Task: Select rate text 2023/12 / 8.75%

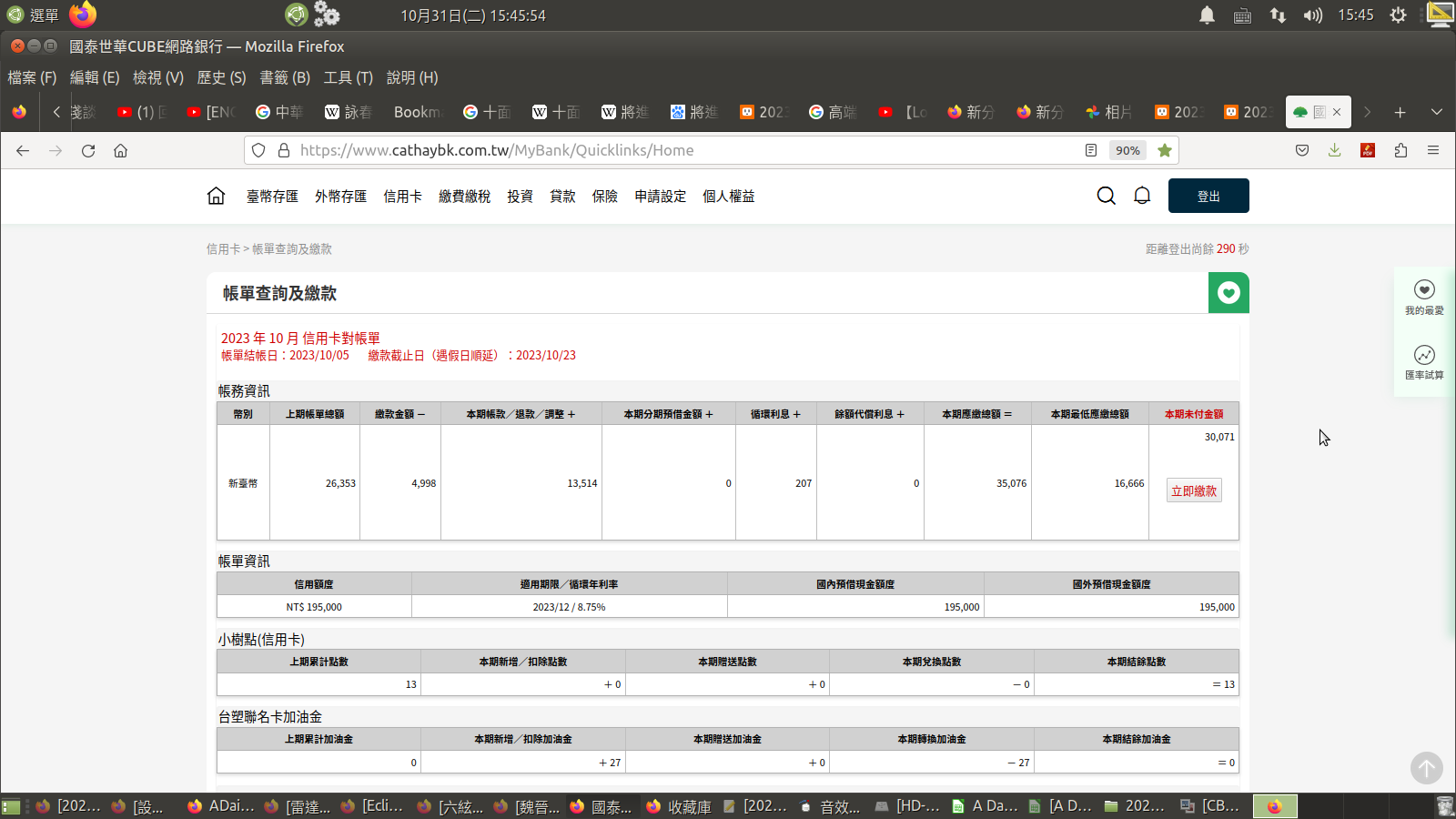Action: click(x=569, y=607)
